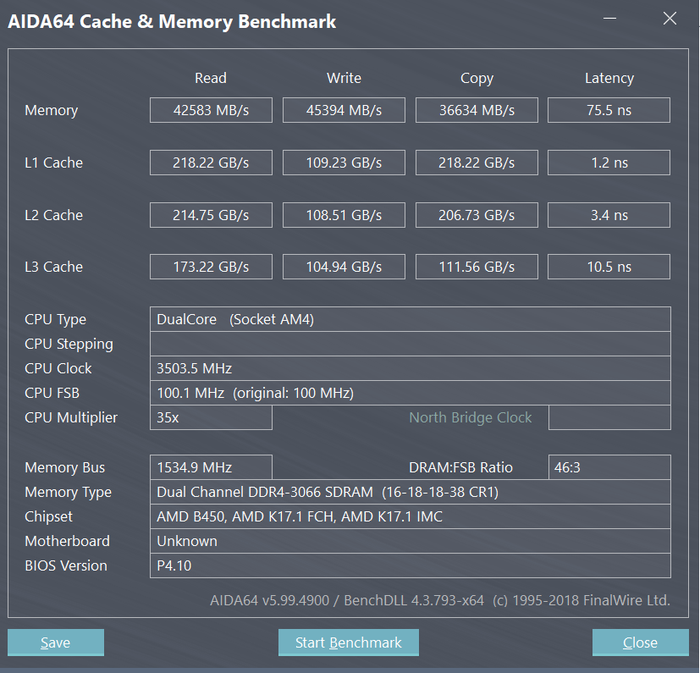Select Memory Write value 45394 MB/s

coord(344,110)
